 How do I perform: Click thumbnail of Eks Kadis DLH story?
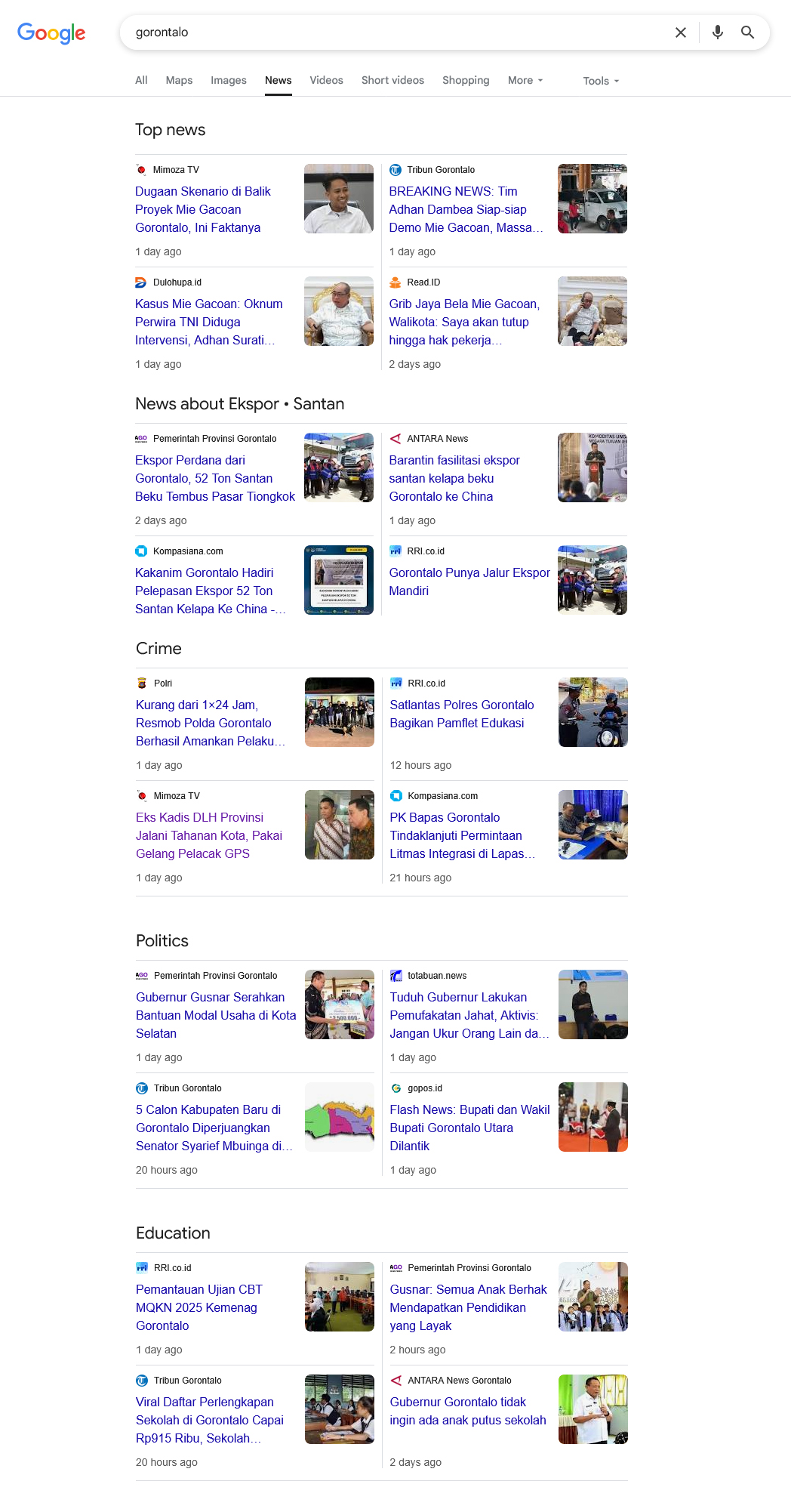pyautogui.click(x=340, y=825)
